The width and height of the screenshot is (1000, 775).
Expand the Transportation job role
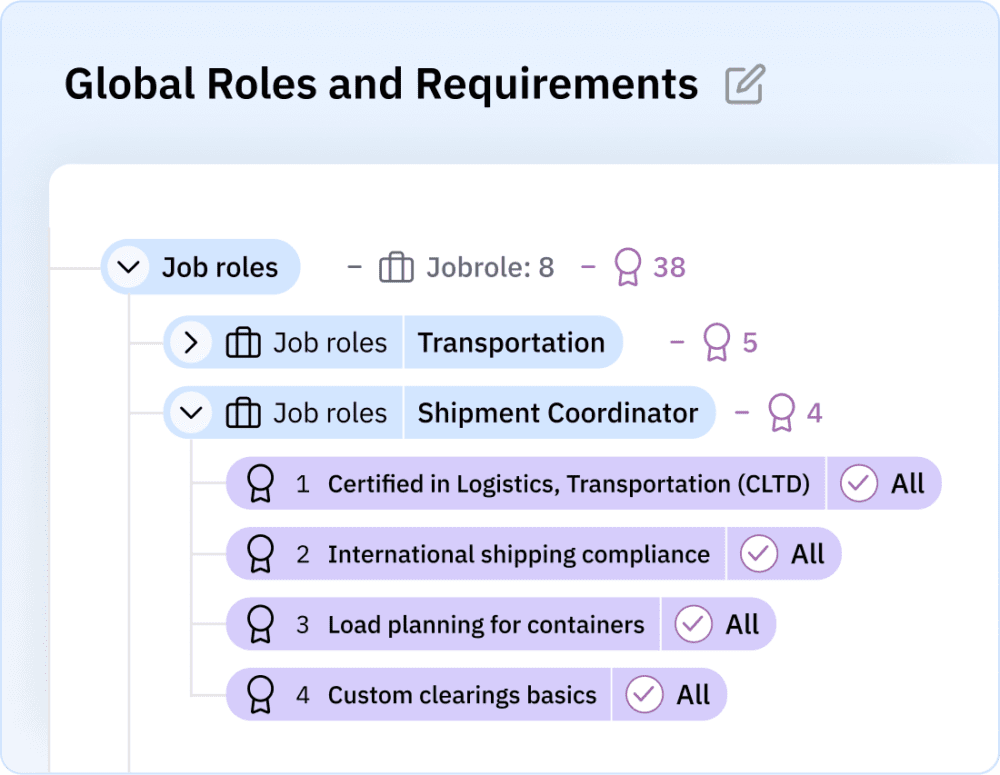[x=191, y=342]
